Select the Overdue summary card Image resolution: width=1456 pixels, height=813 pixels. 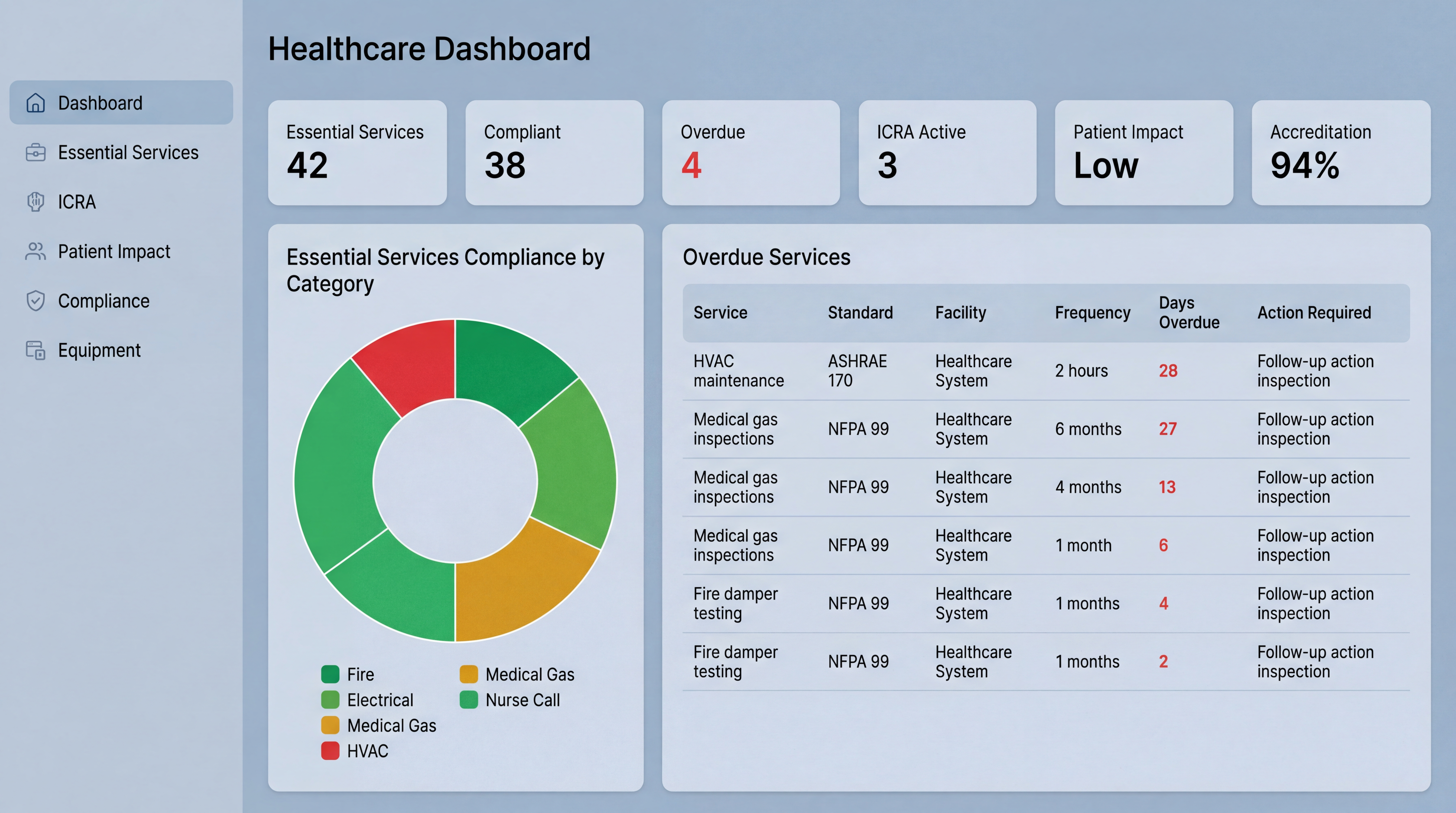point(750,153)
